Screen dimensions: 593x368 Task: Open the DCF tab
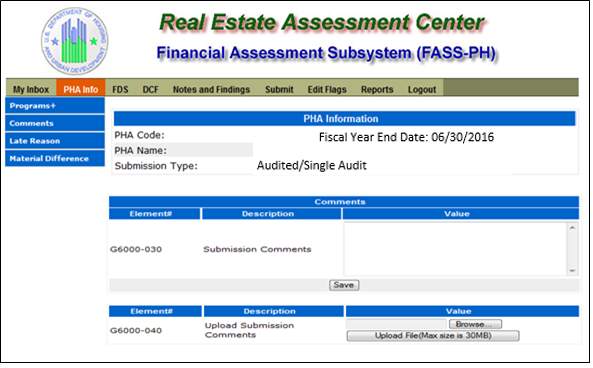[151, 90]
